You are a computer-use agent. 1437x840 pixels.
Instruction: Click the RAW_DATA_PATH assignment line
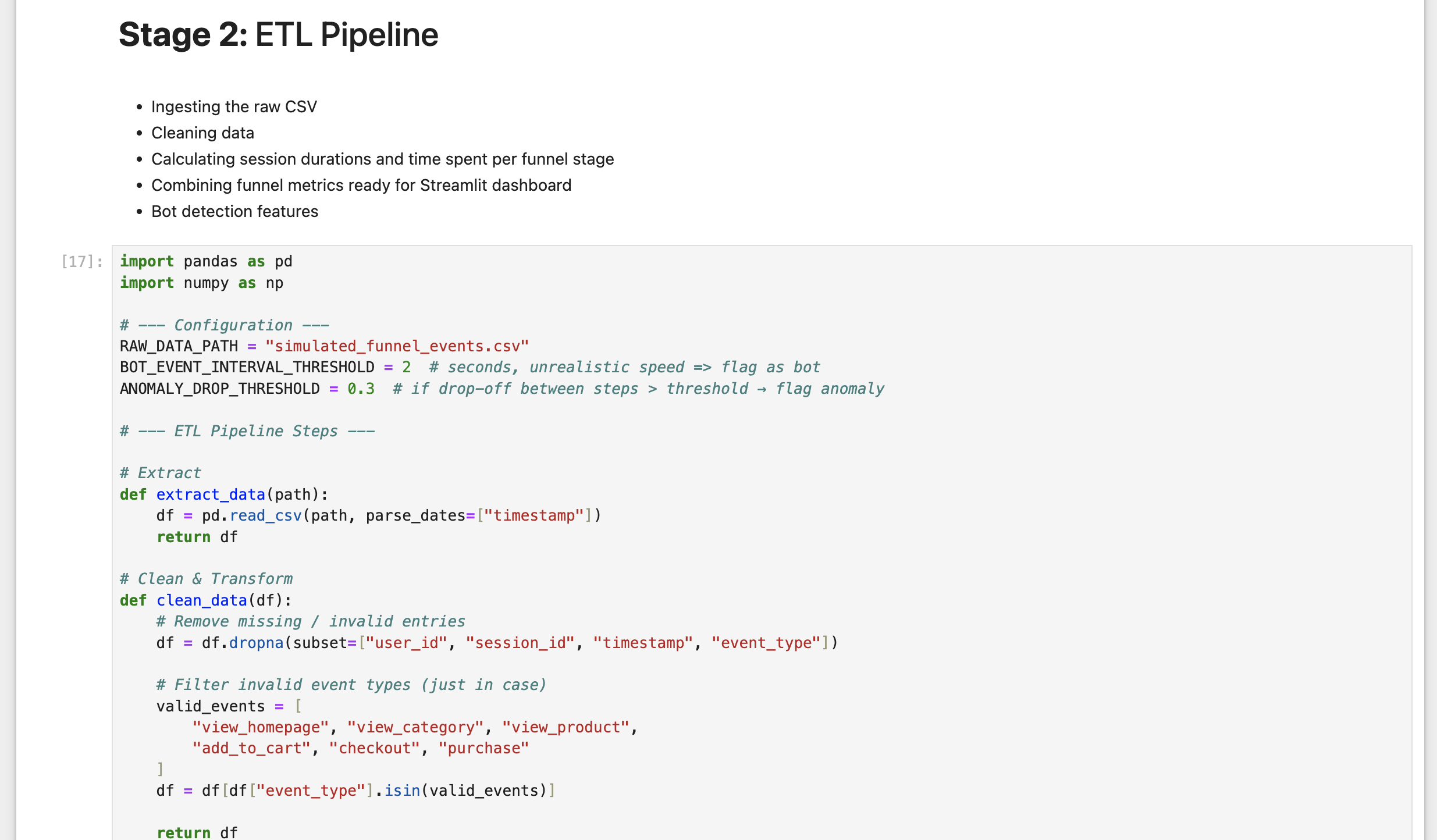(x=323, y=347)
